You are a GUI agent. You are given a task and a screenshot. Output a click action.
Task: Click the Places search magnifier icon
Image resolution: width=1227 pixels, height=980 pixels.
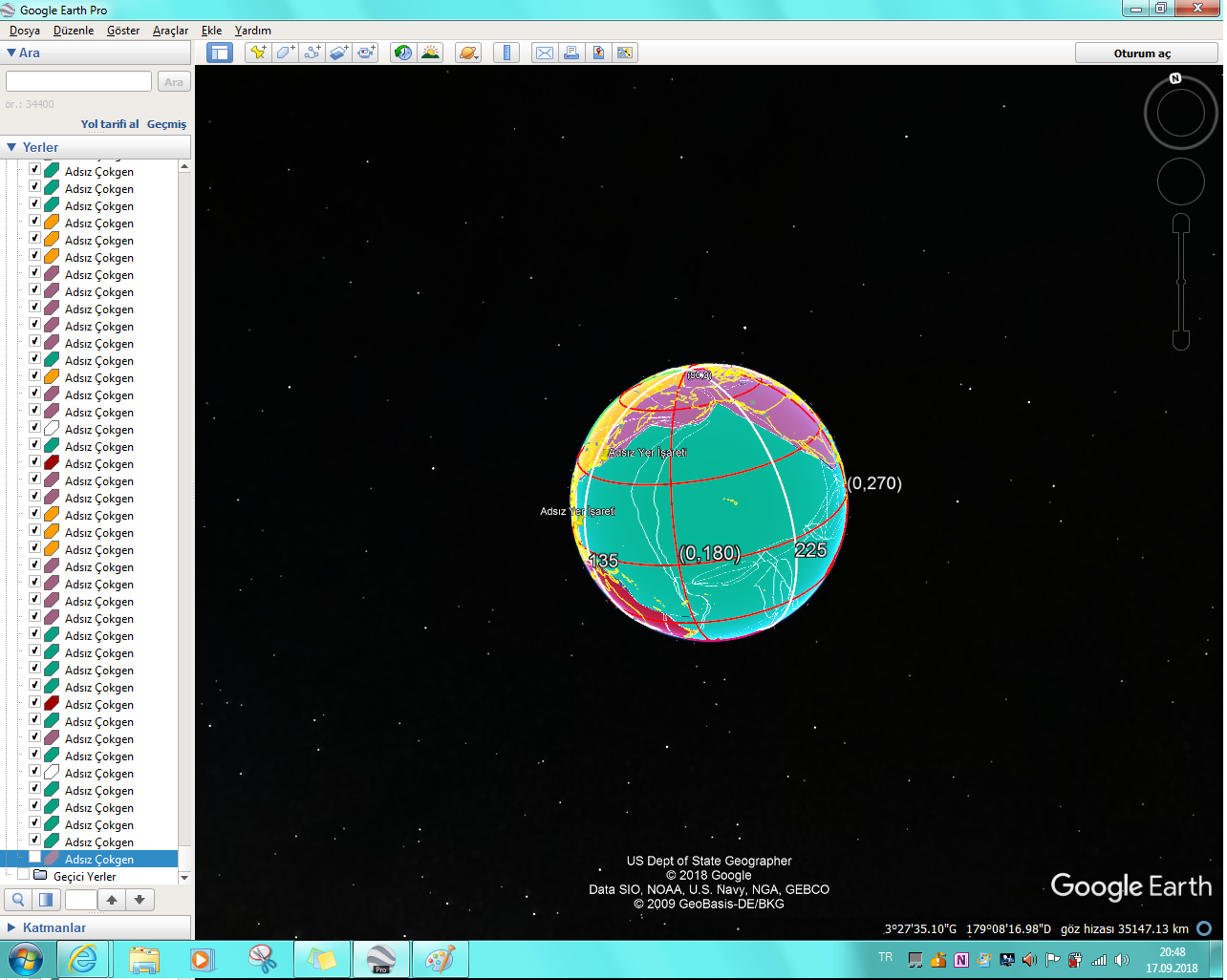[x=18, y=900]
